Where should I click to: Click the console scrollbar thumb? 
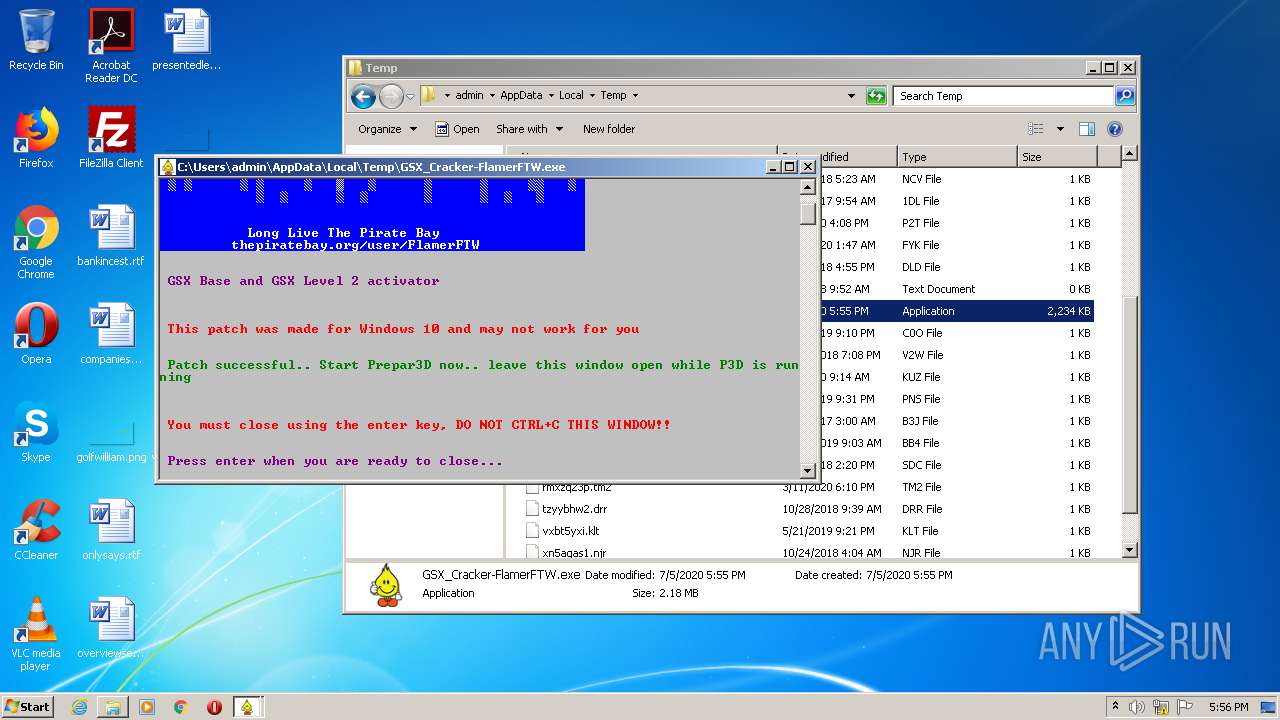pos(808,213)
